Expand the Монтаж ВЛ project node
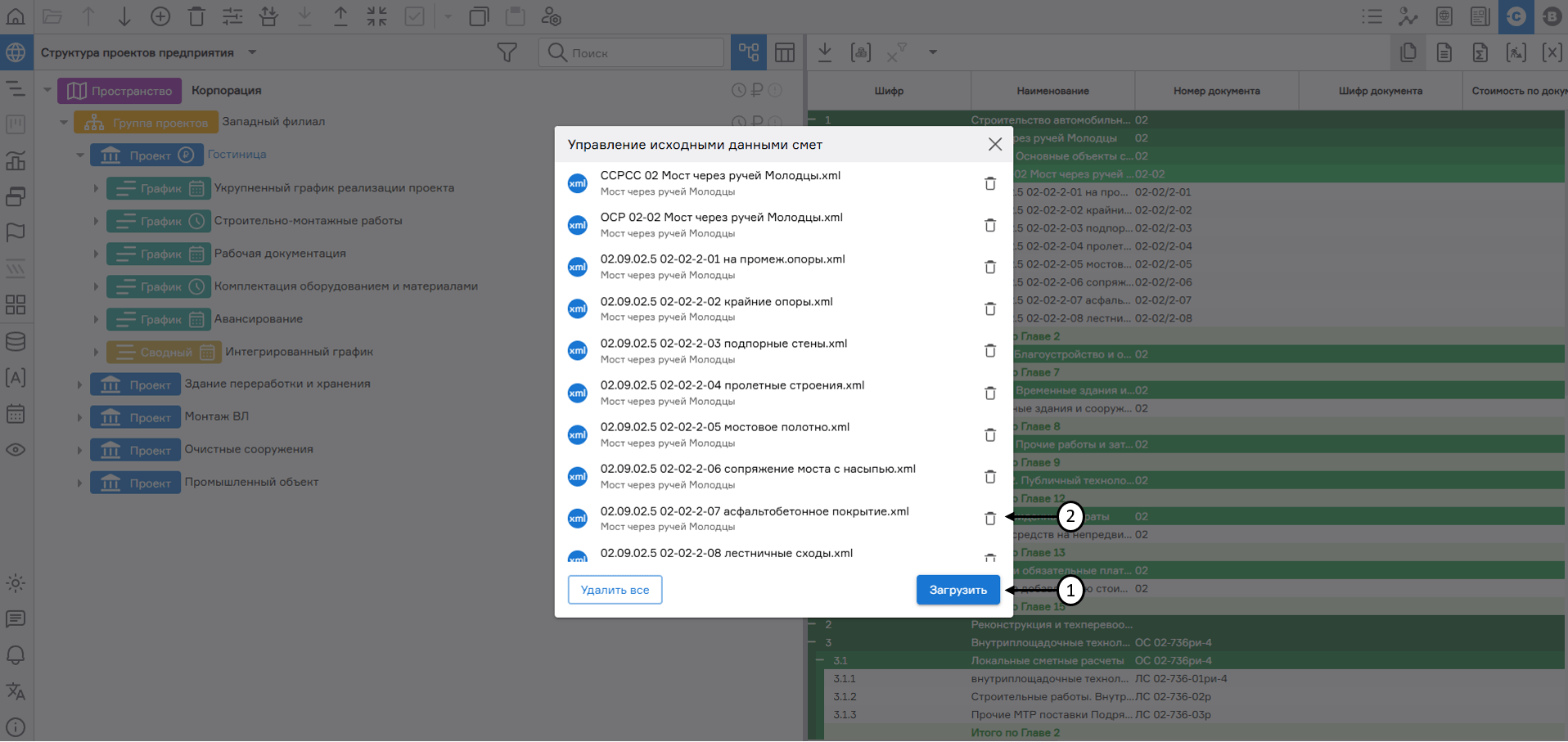 [79, 418]
